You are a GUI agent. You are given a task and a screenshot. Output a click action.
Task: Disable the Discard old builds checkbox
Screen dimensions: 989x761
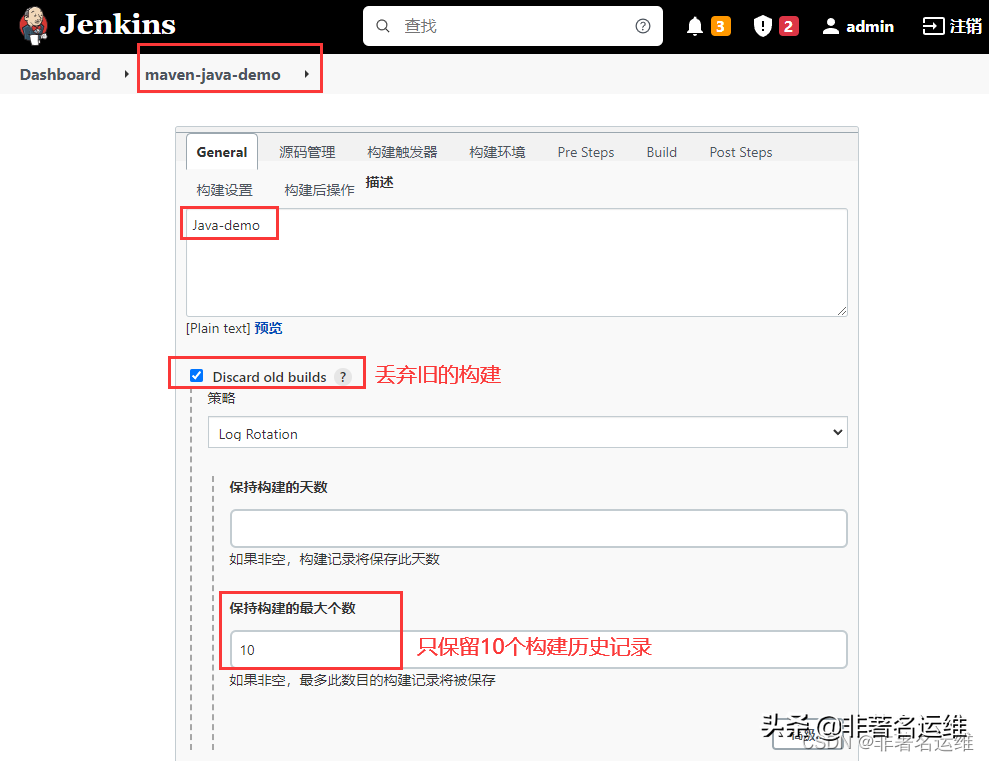pos(197,376)
